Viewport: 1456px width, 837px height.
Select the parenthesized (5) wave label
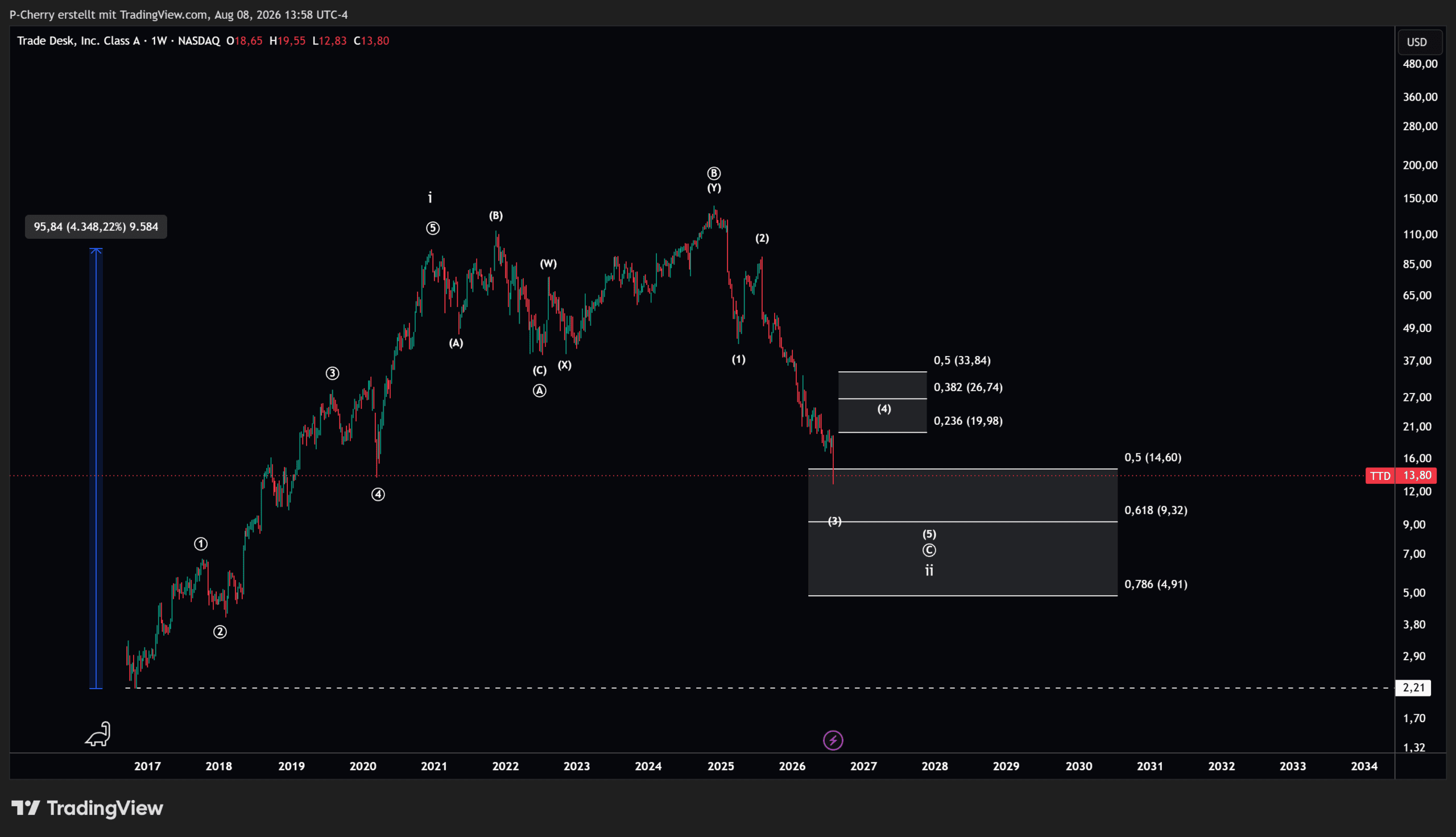(929, 534)
